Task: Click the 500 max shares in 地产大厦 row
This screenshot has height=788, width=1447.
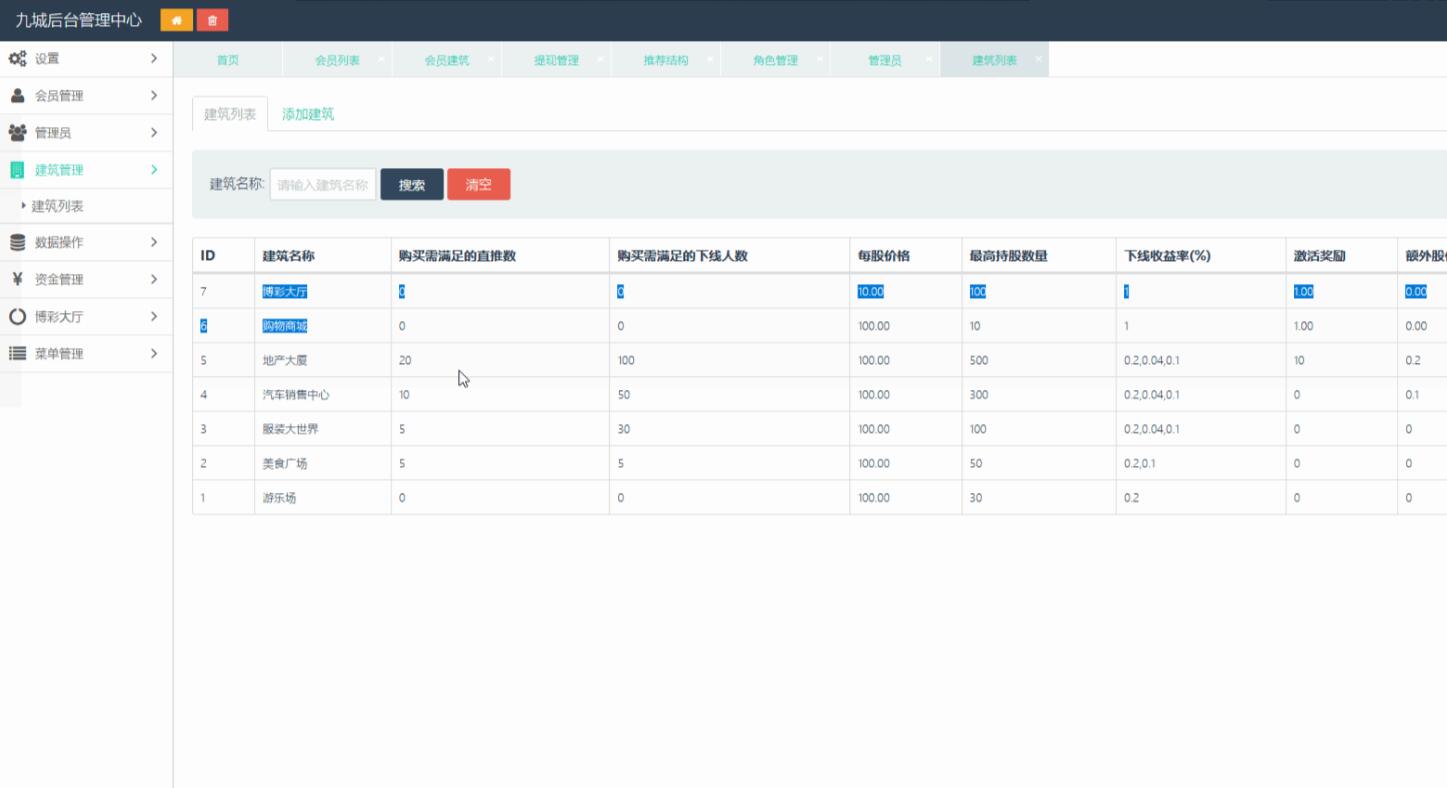Action: (979, 360)
